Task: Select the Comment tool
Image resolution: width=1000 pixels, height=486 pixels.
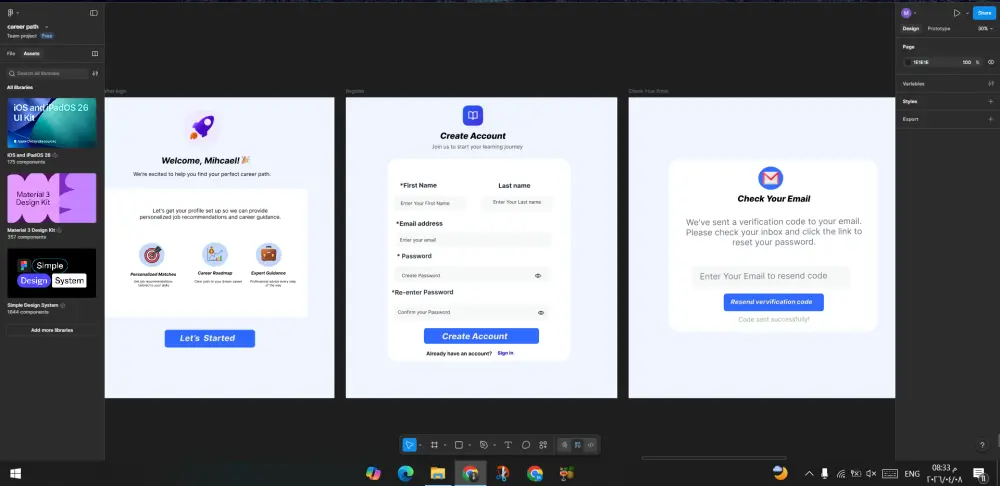Action: point(526,445)
